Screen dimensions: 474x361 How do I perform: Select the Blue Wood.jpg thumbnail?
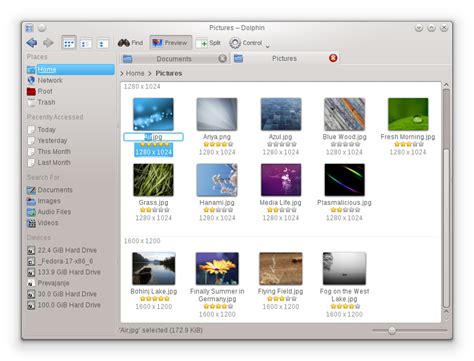click(344, 114)
